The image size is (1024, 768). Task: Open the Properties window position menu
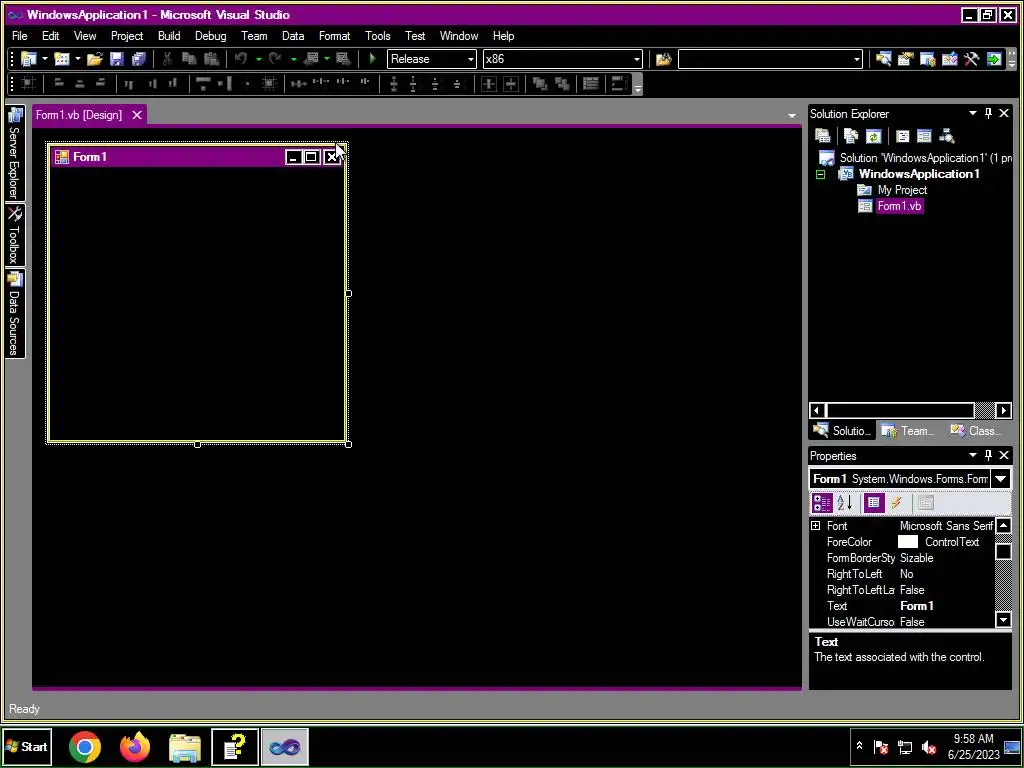(972, 455)
